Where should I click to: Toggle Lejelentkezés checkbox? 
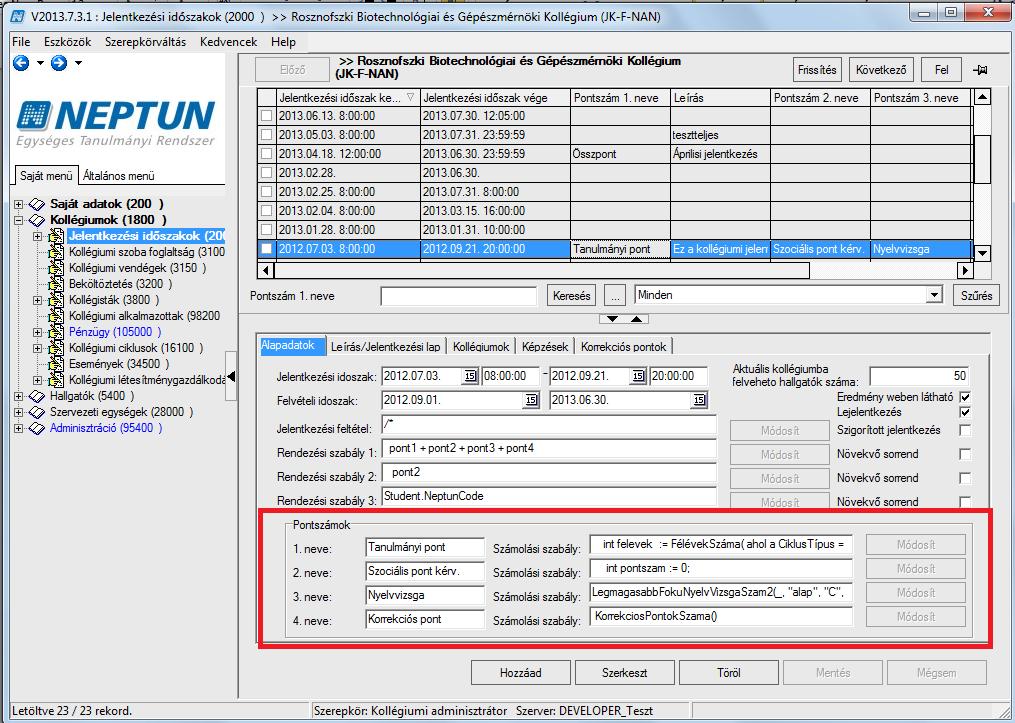965,412
